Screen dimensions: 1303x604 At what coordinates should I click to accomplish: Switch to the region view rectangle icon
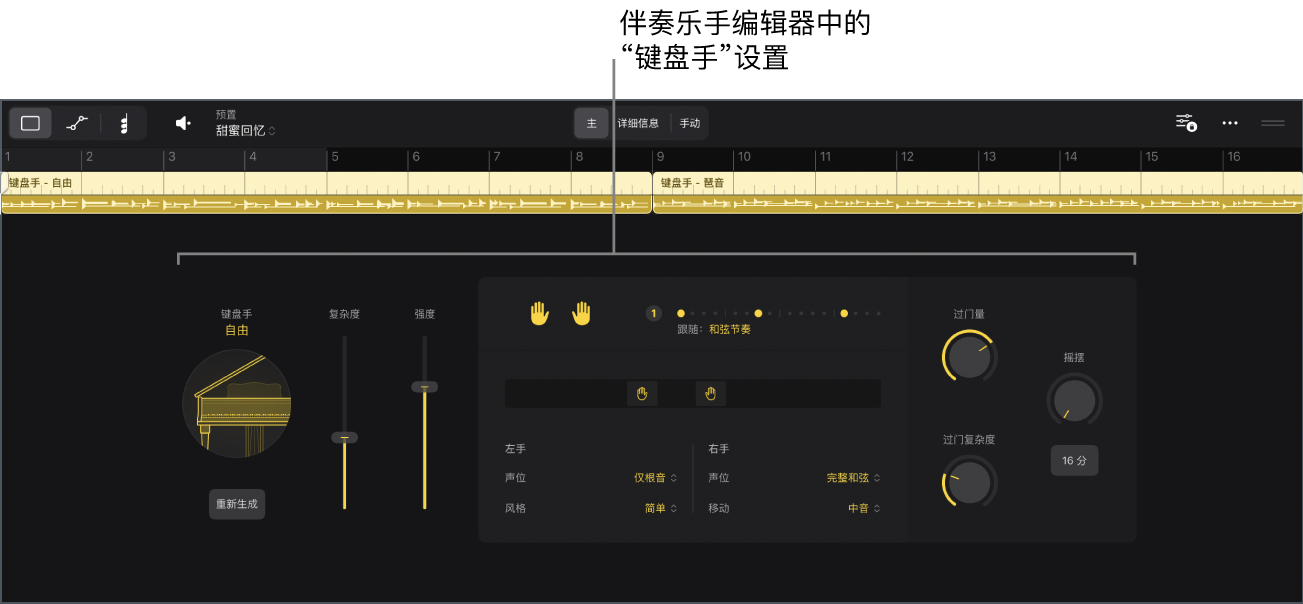[31, 123]
